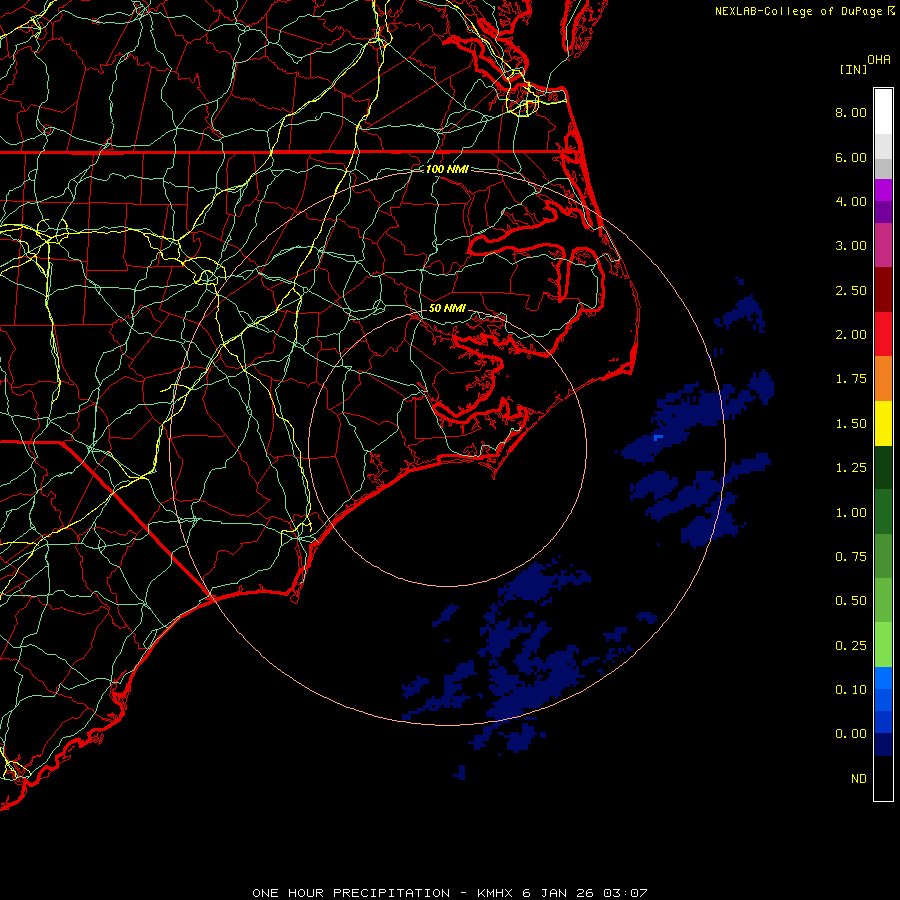Click the 8.00 legend value

(851, 112)
